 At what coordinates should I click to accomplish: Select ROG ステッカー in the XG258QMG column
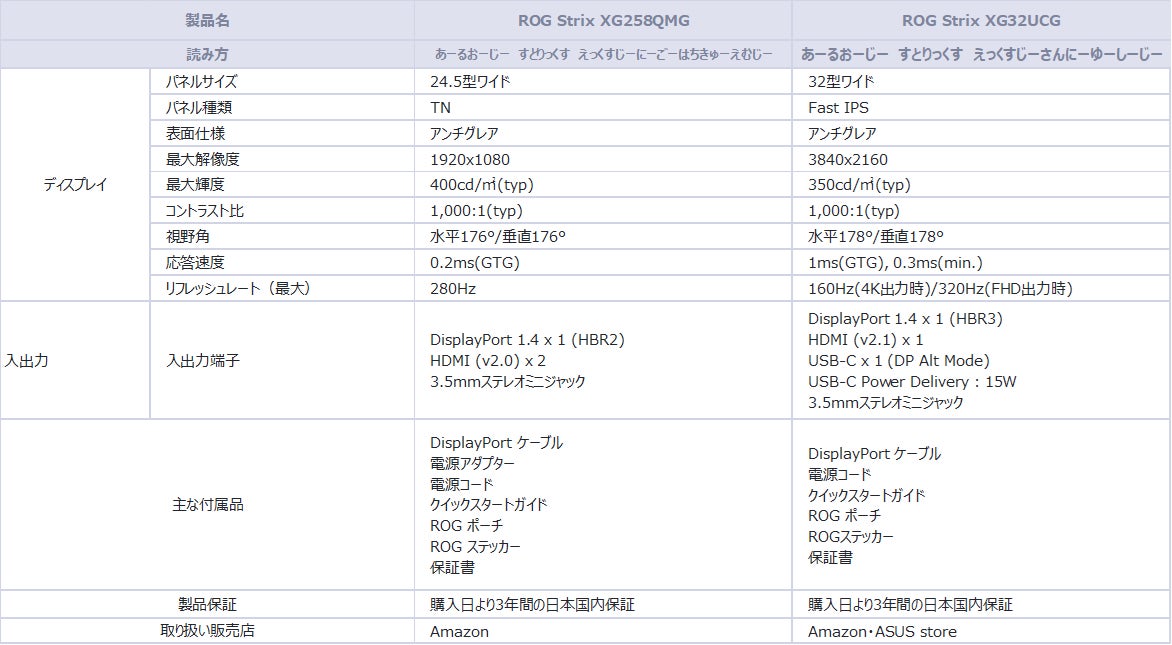pos(475,546)
